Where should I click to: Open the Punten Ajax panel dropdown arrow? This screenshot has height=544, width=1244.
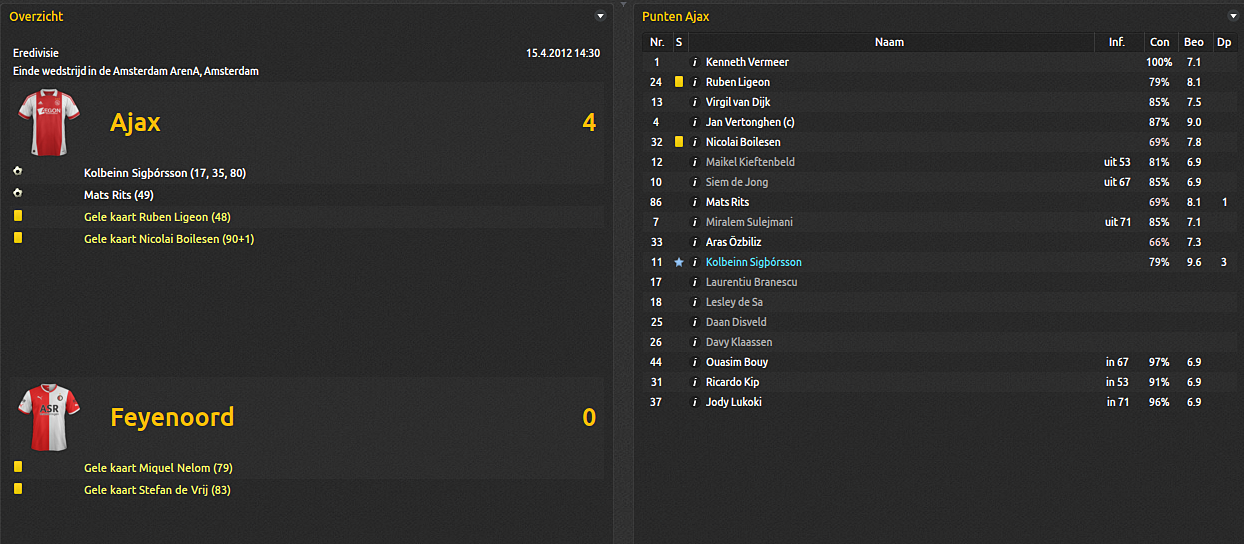pos(1232,16)
